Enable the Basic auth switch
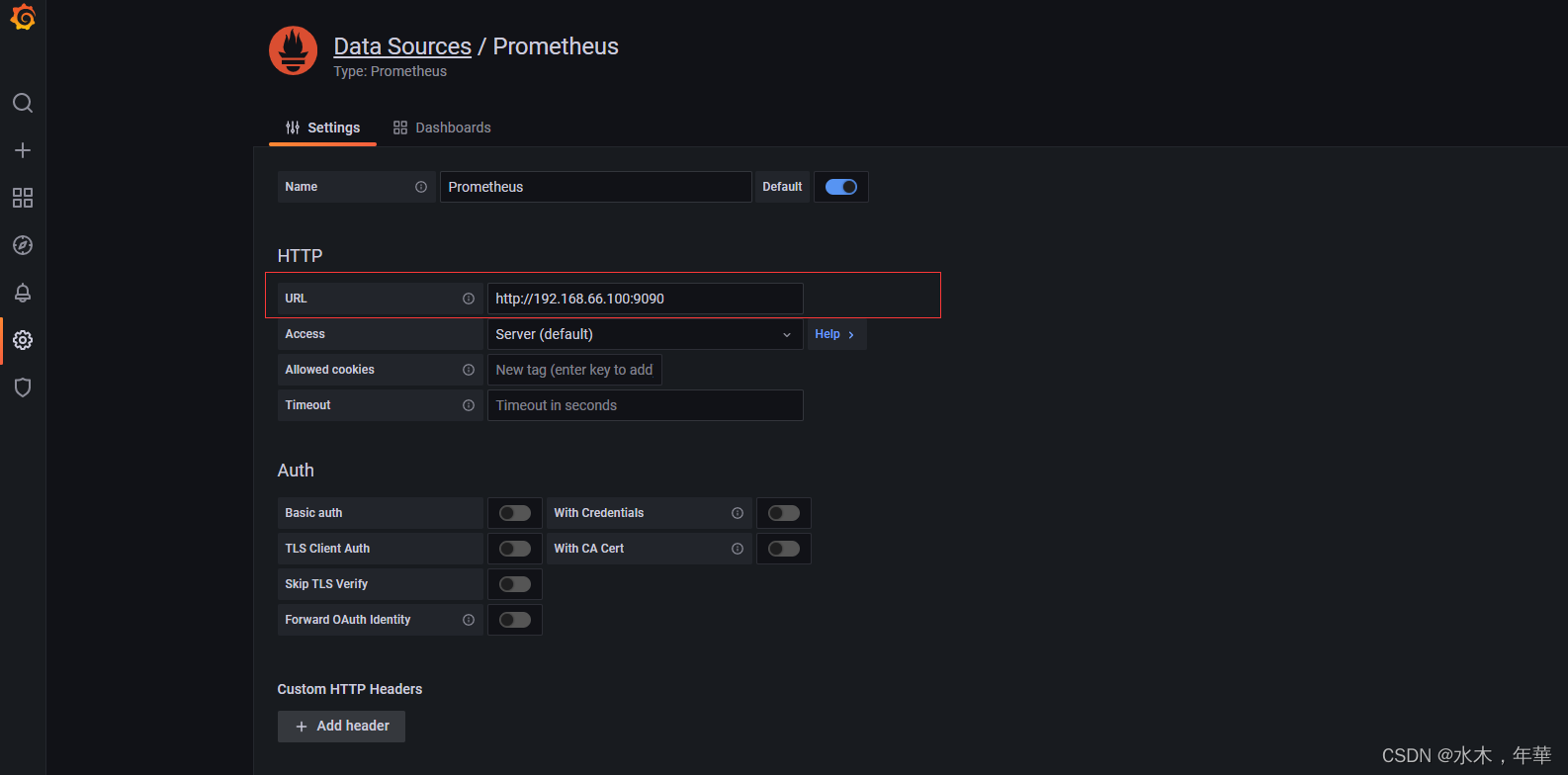The width and height of the screenshot is (1568, 775). 515,513
